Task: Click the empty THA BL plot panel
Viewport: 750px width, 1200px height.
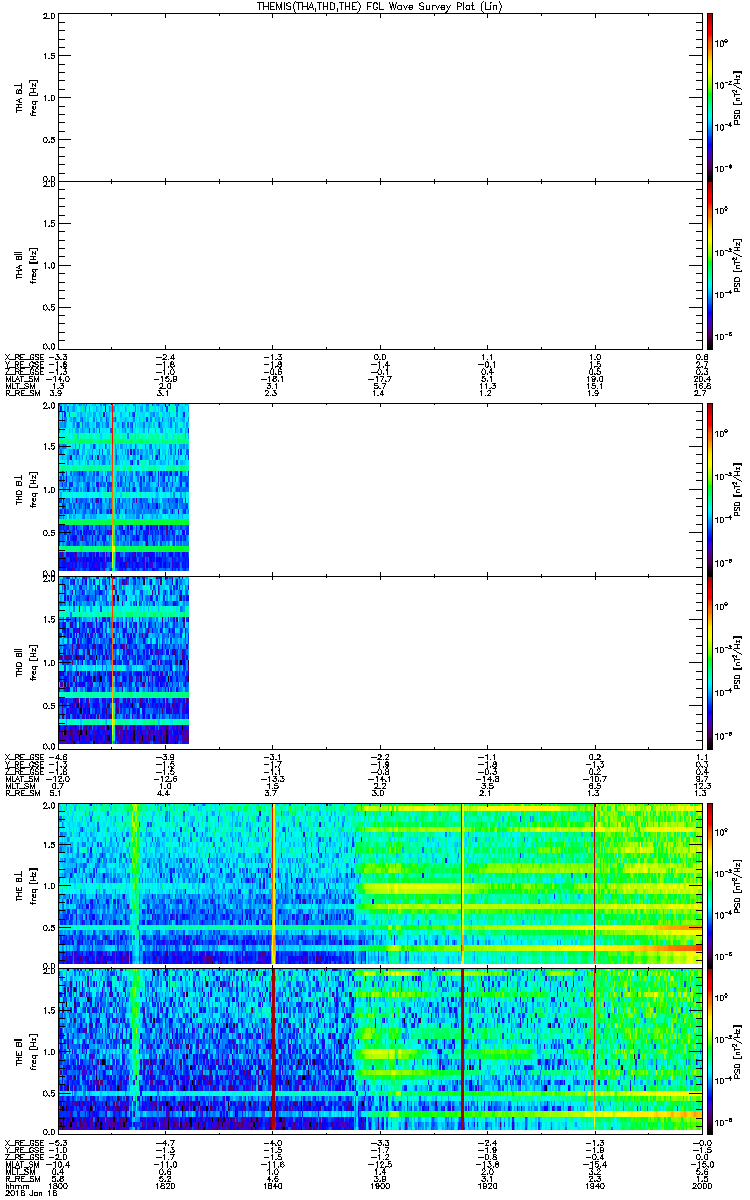Action: pos(380,95)
